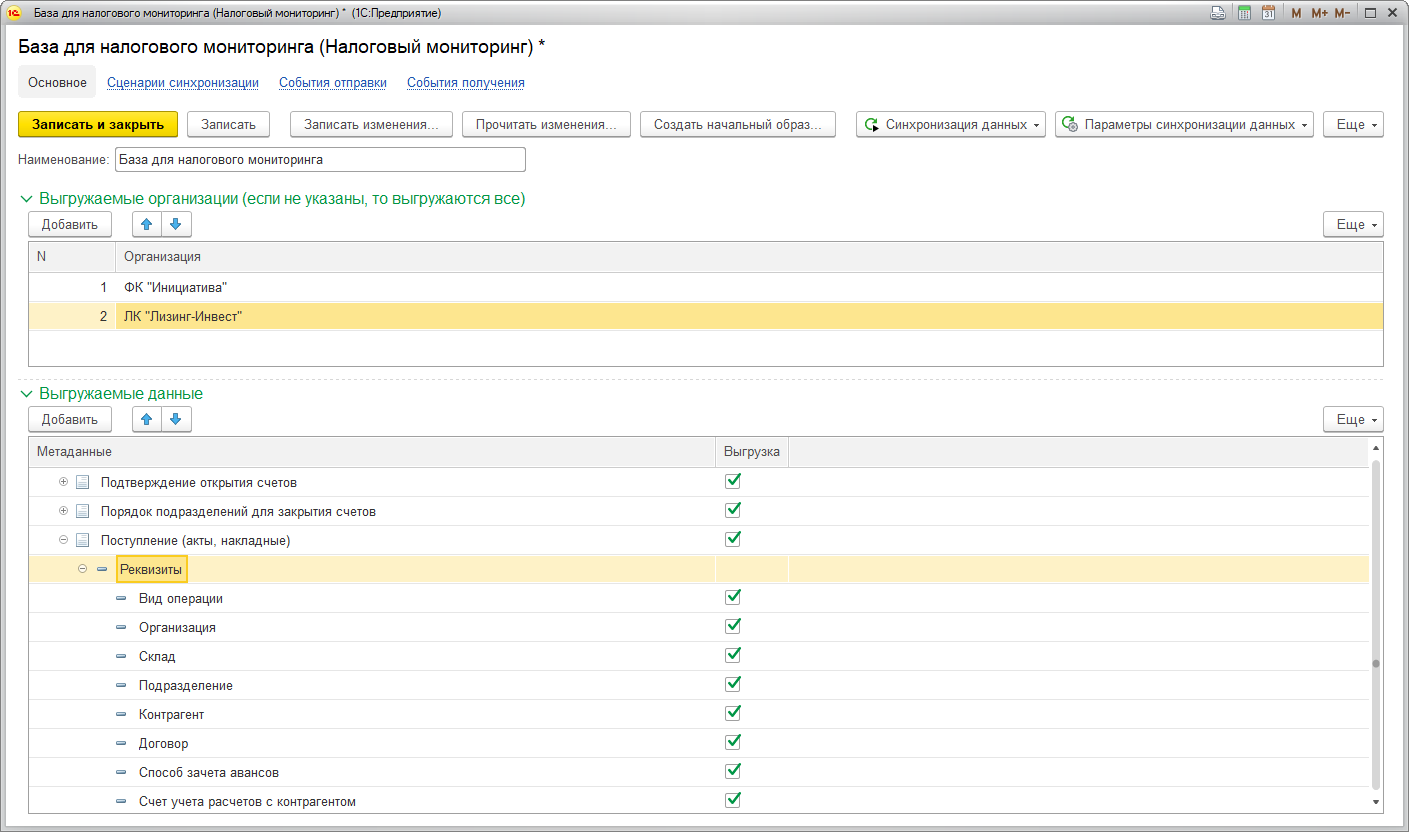
Task: Toggle the Выгрузка checkbox for Договор
Action: tap(732, 742)
